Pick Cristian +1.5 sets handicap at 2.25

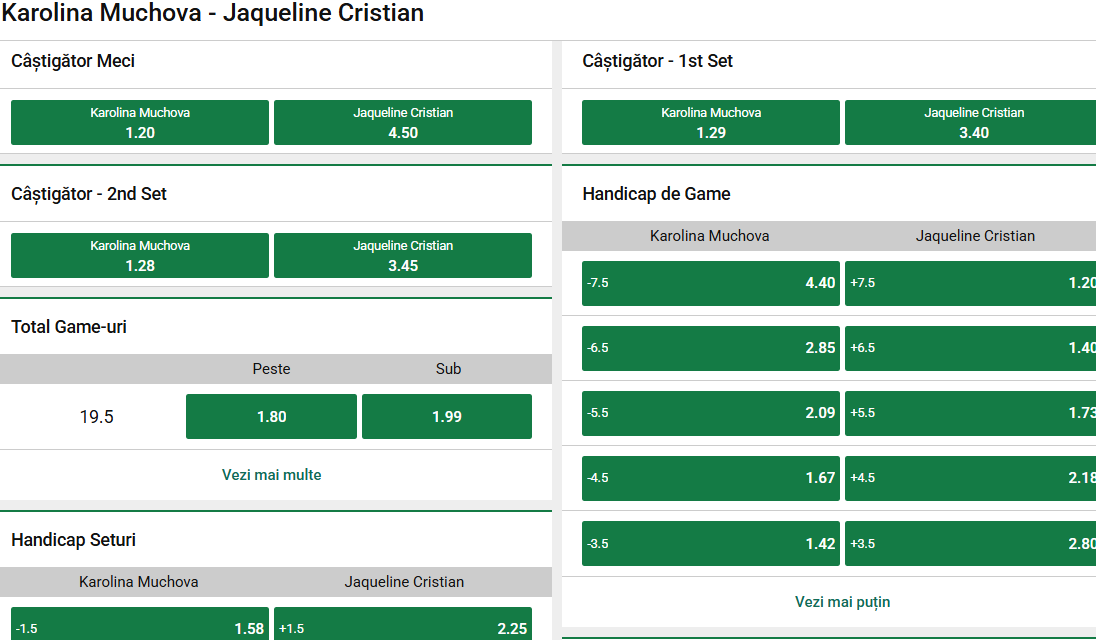402,626
